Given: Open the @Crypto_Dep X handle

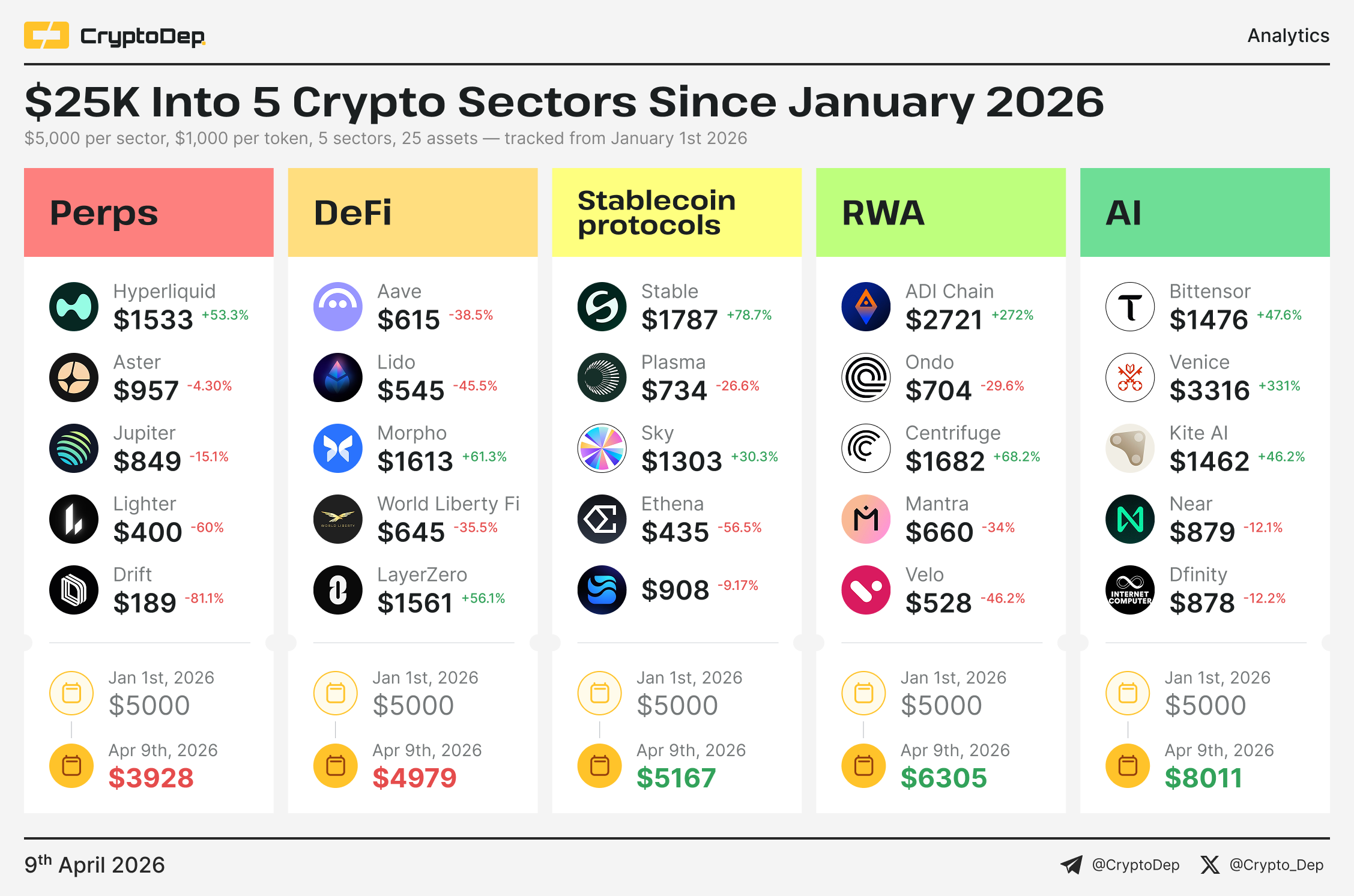Looking at the screenshot, I should (x=1277, y=865).
